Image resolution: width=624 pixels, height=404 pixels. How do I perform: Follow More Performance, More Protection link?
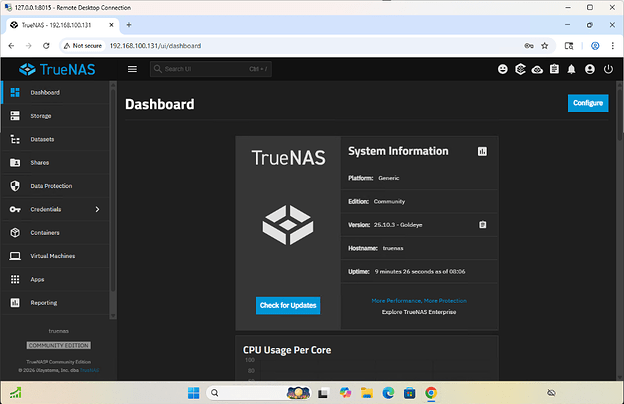pyautogui.click(x=419, y=301)
